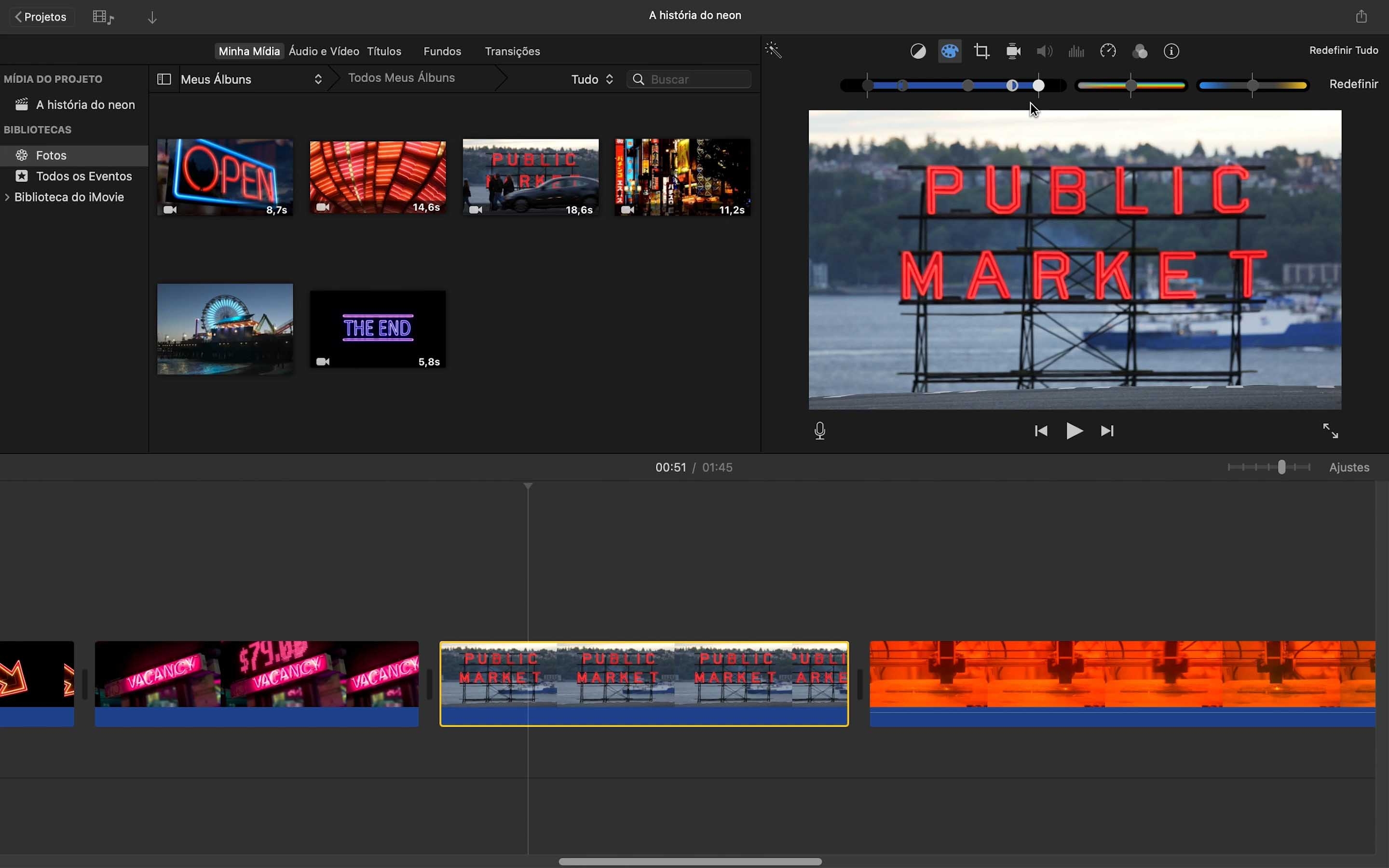The image size is (1389, 868).
Task: Select the orange neon clip in timeline
Action: point(1122,684)
